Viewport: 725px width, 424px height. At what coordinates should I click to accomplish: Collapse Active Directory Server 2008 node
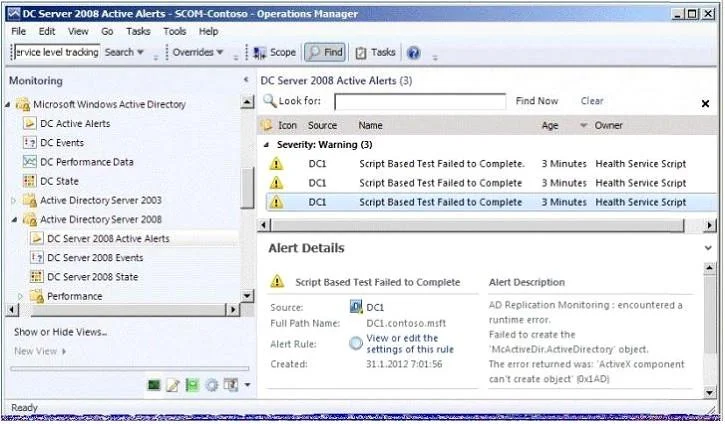click(x=14, y=220)
